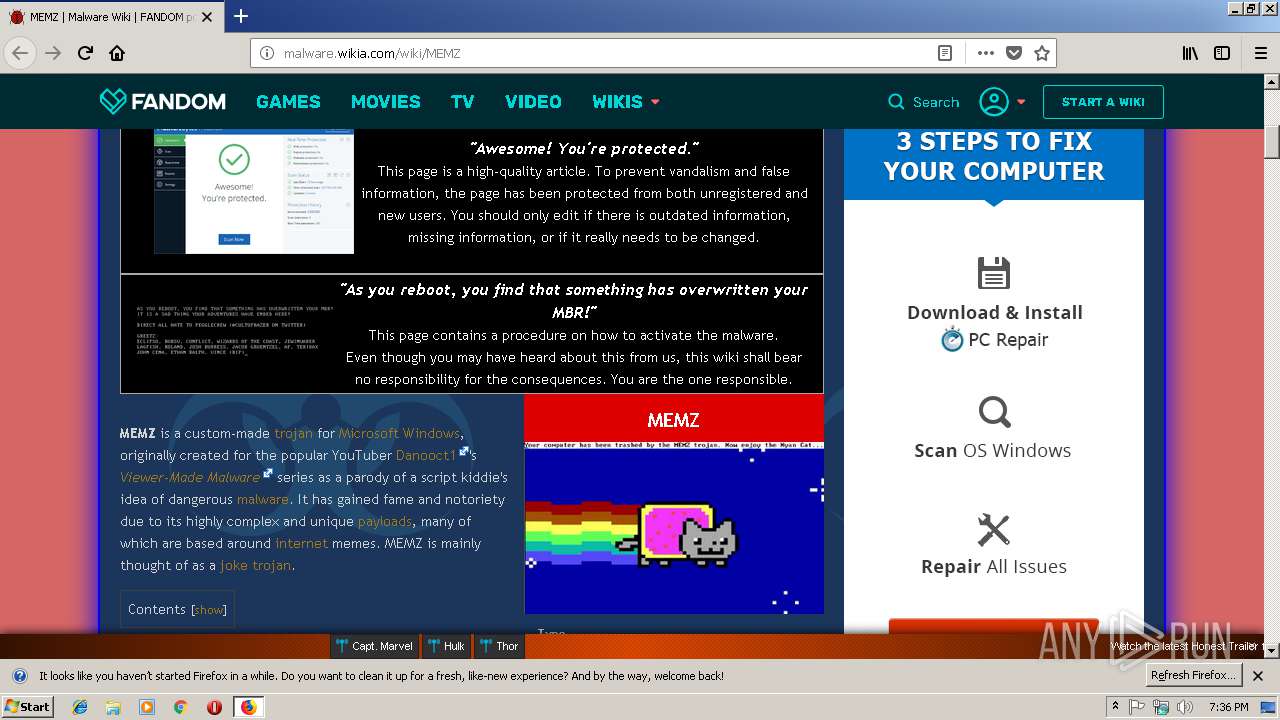Show hidden system tray icons
This screenshot has width=1280, height=720.
coord(1115,707)
